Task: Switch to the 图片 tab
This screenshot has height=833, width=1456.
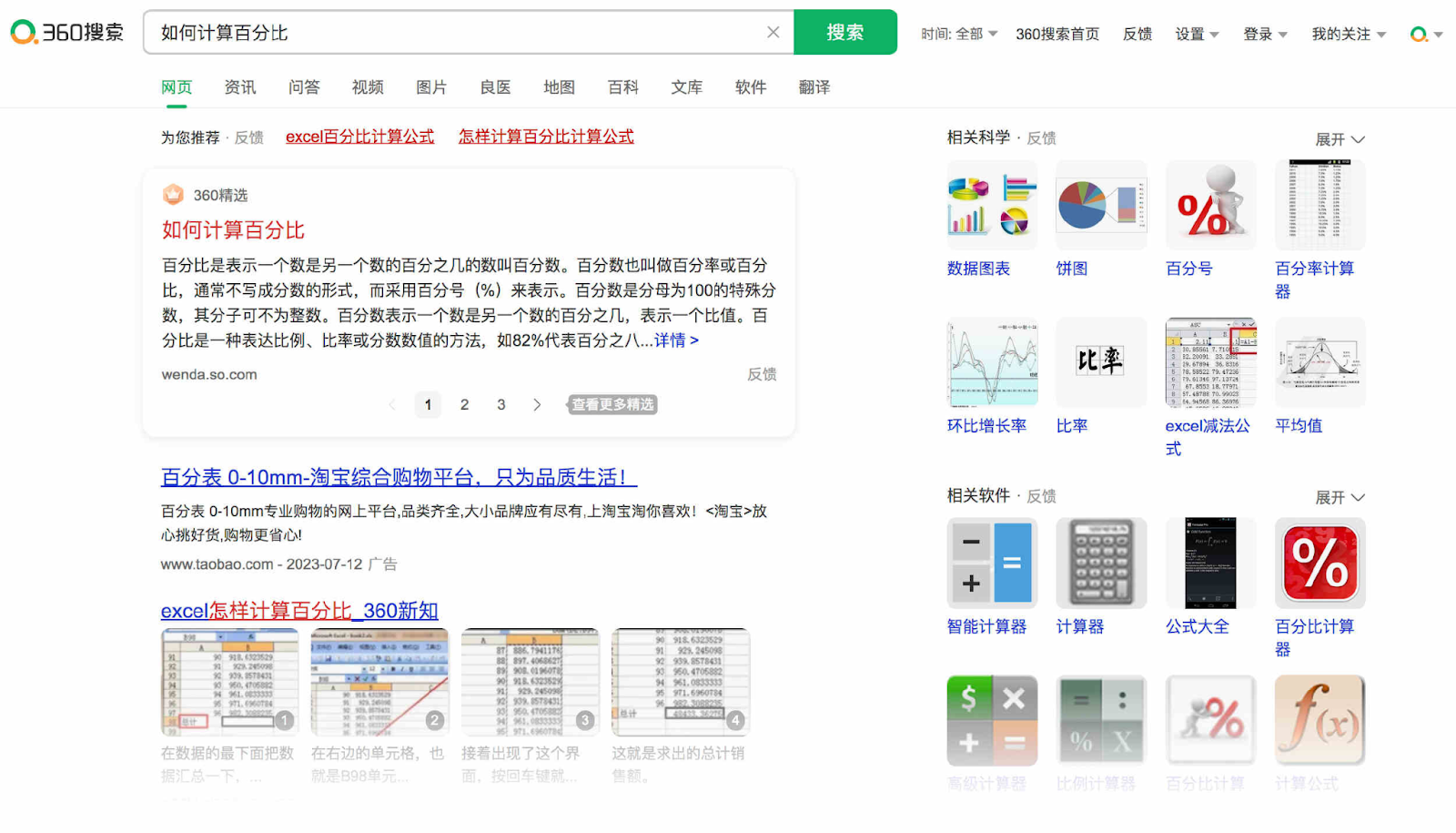Action: tap(431, 87)
